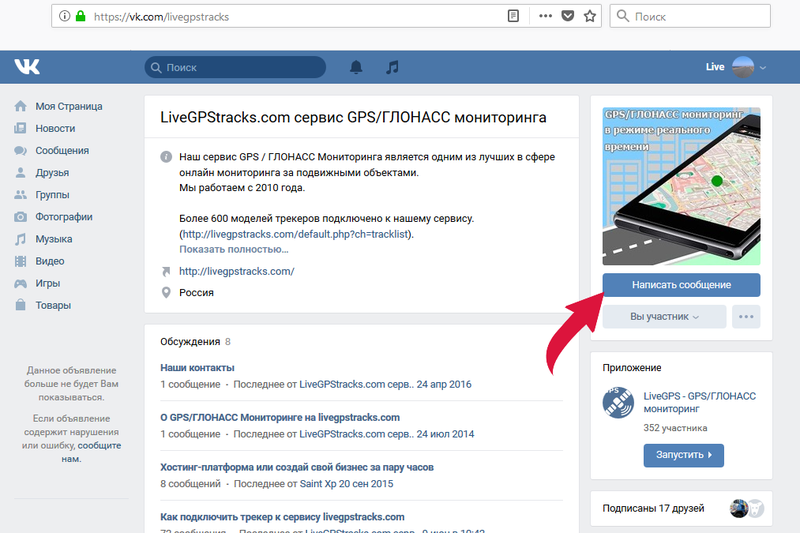Click the VK "Поиск" search field
Image resolution: width=800 pixels, height=533 pixels.
pyautogui.click(x=236, y=67)
